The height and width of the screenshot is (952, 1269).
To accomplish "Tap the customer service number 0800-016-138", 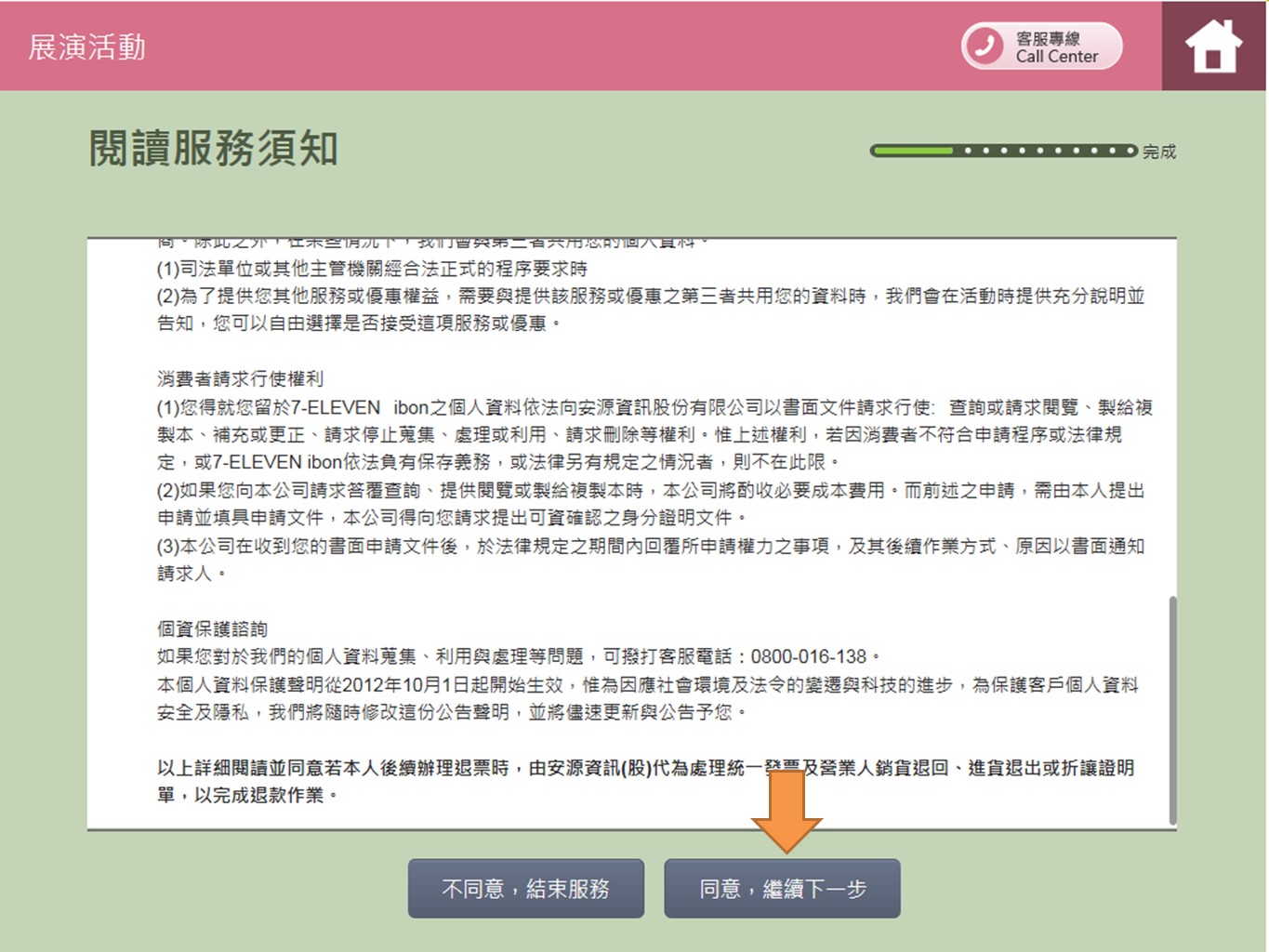I will coord(808,657).
